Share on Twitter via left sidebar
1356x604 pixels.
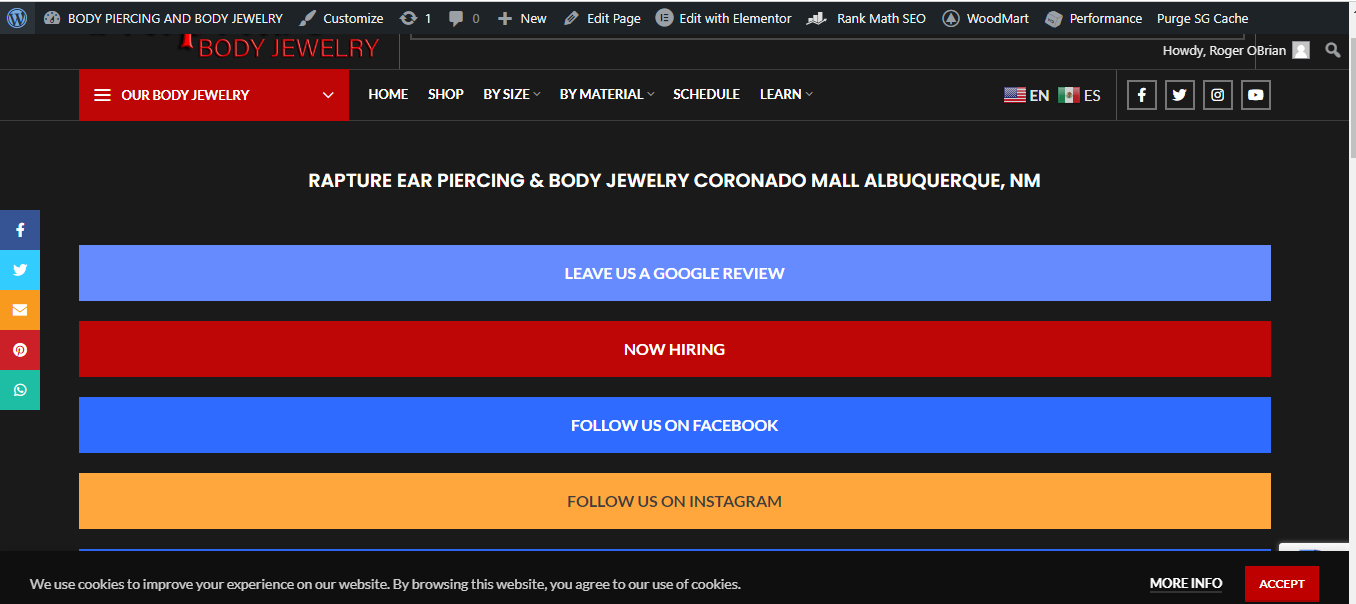(20, 270)
